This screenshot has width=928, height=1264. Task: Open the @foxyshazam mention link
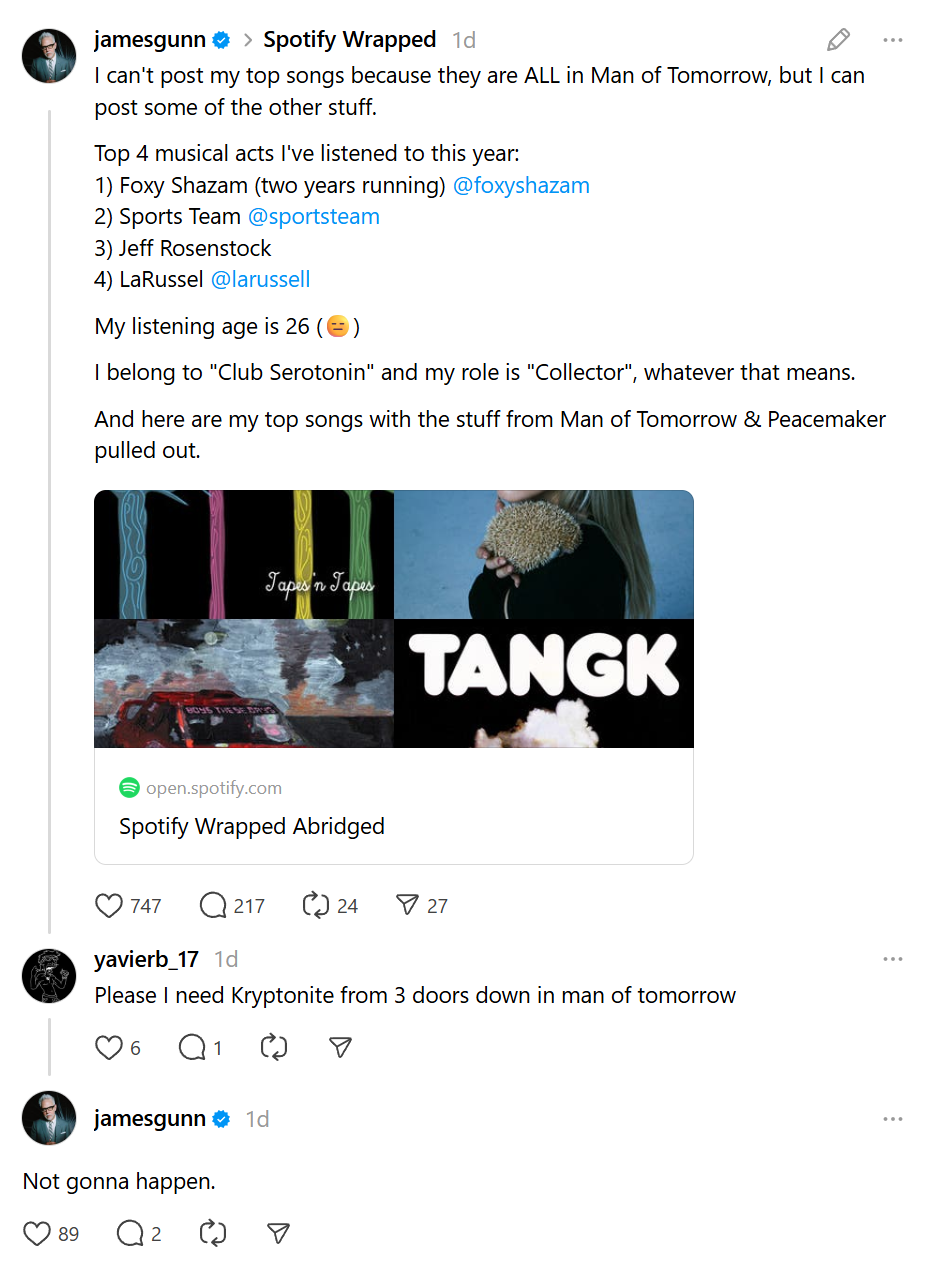(521, 185)
